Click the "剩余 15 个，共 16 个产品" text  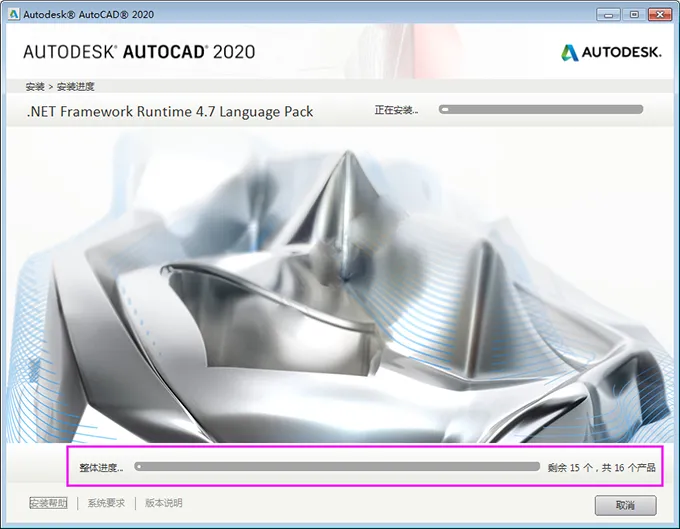click(x=602, y=467)
